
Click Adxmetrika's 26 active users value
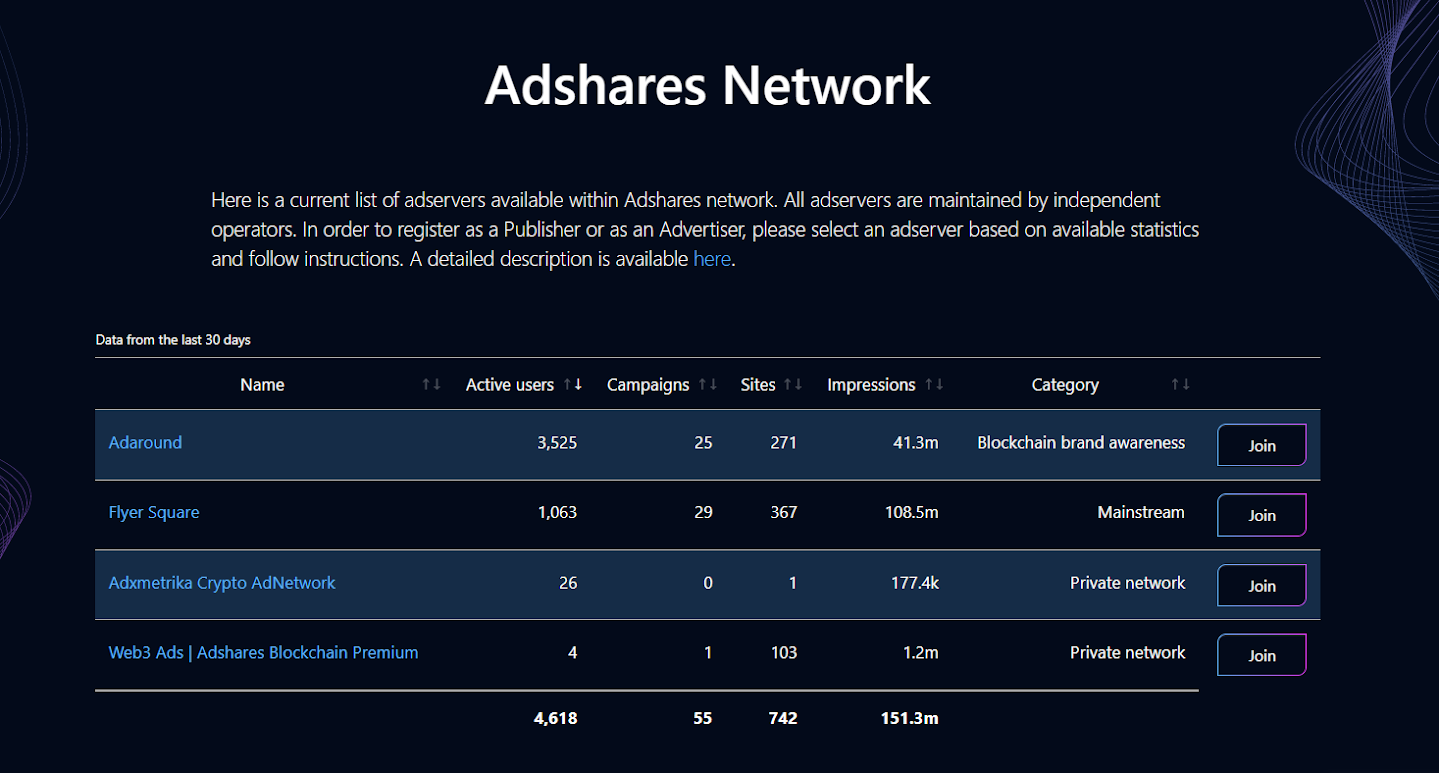pyautogui.click(x=568, y=582)
